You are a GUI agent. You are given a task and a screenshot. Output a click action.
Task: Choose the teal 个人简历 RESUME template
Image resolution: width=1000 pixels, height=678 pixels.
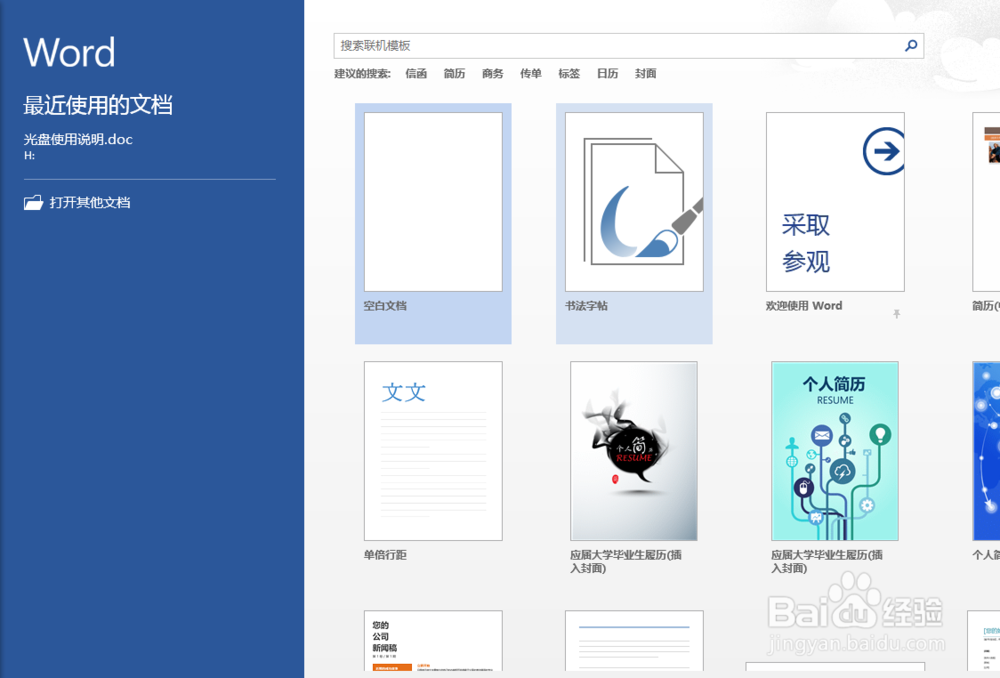point(835,451)
